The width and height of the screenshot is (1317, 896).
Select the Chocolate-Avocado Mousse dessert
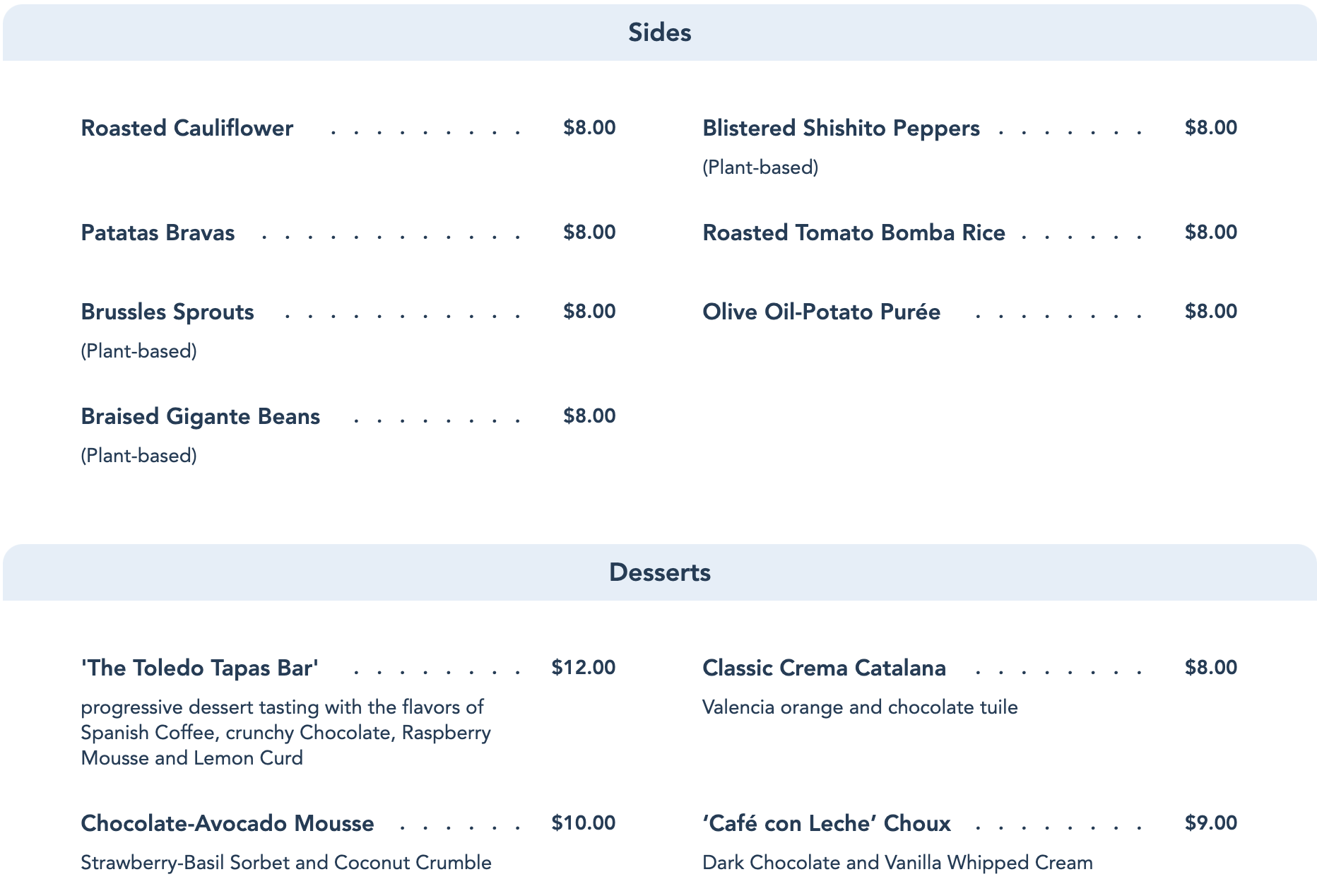pos(228,823)
